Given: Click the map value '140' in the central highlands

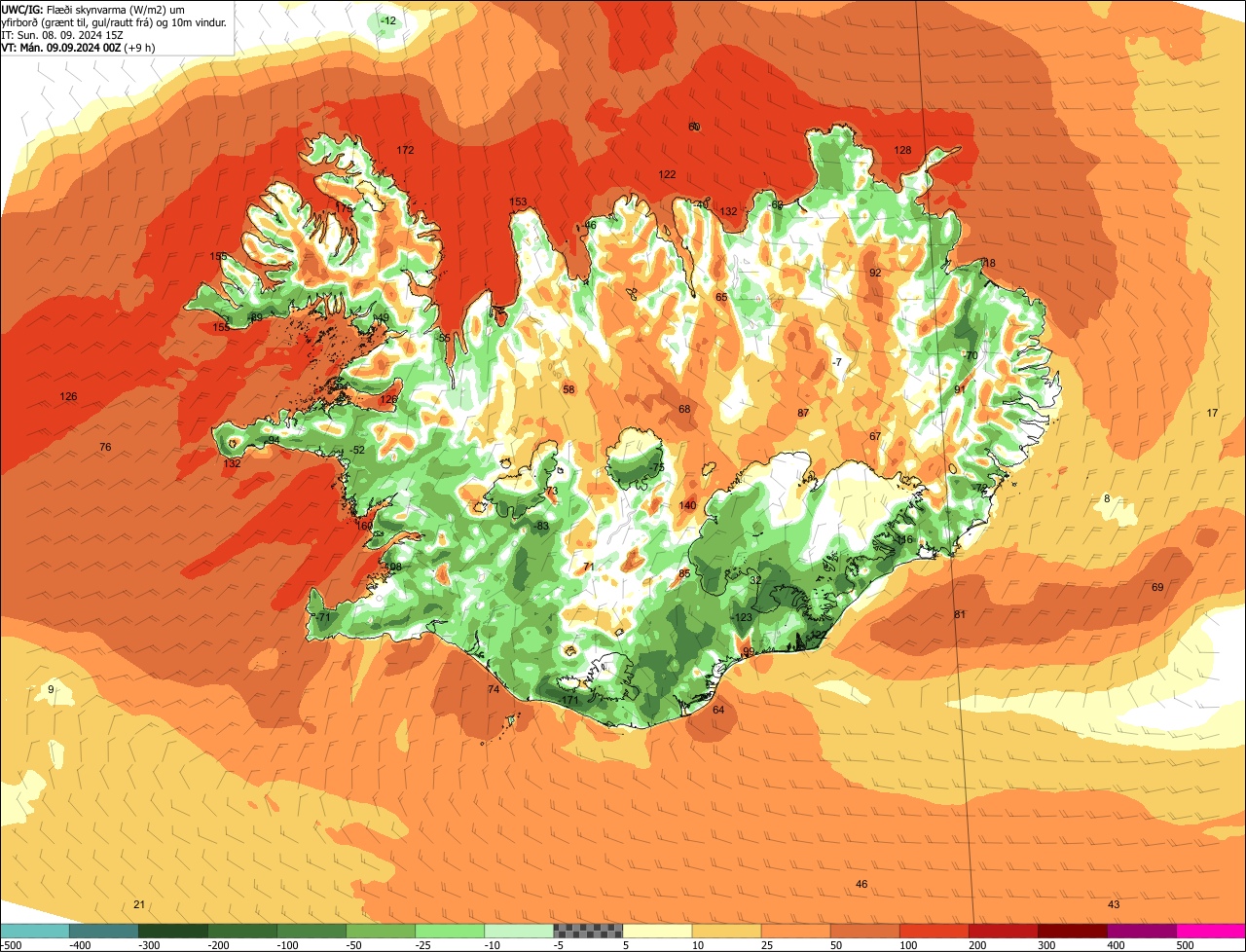Looking at the screenshot, I should [687, 505].
